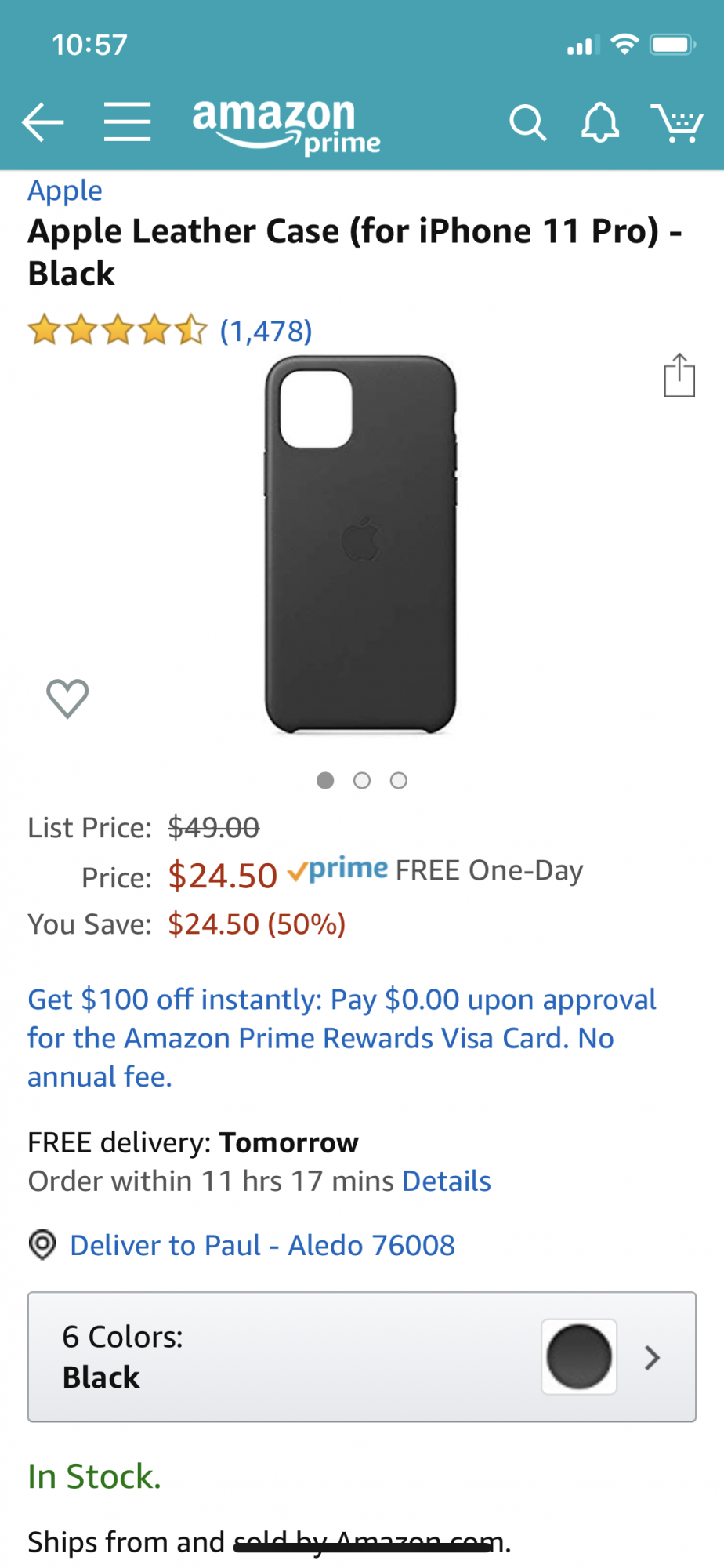724x1568 pixels.
Task: Tap the back arrow icon
Action: (42, 122)
